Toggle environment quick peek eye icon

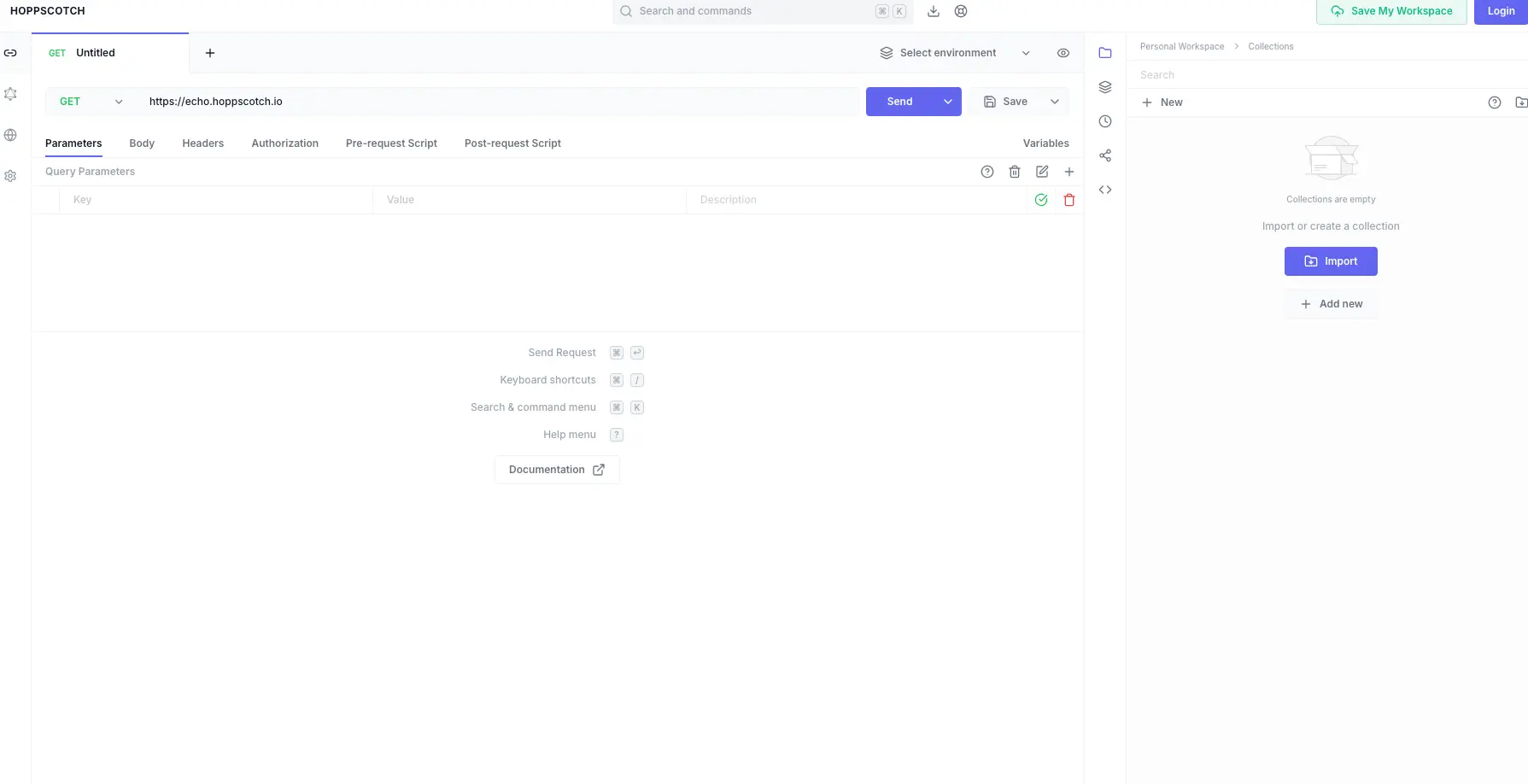click(x=1063, y=53)
